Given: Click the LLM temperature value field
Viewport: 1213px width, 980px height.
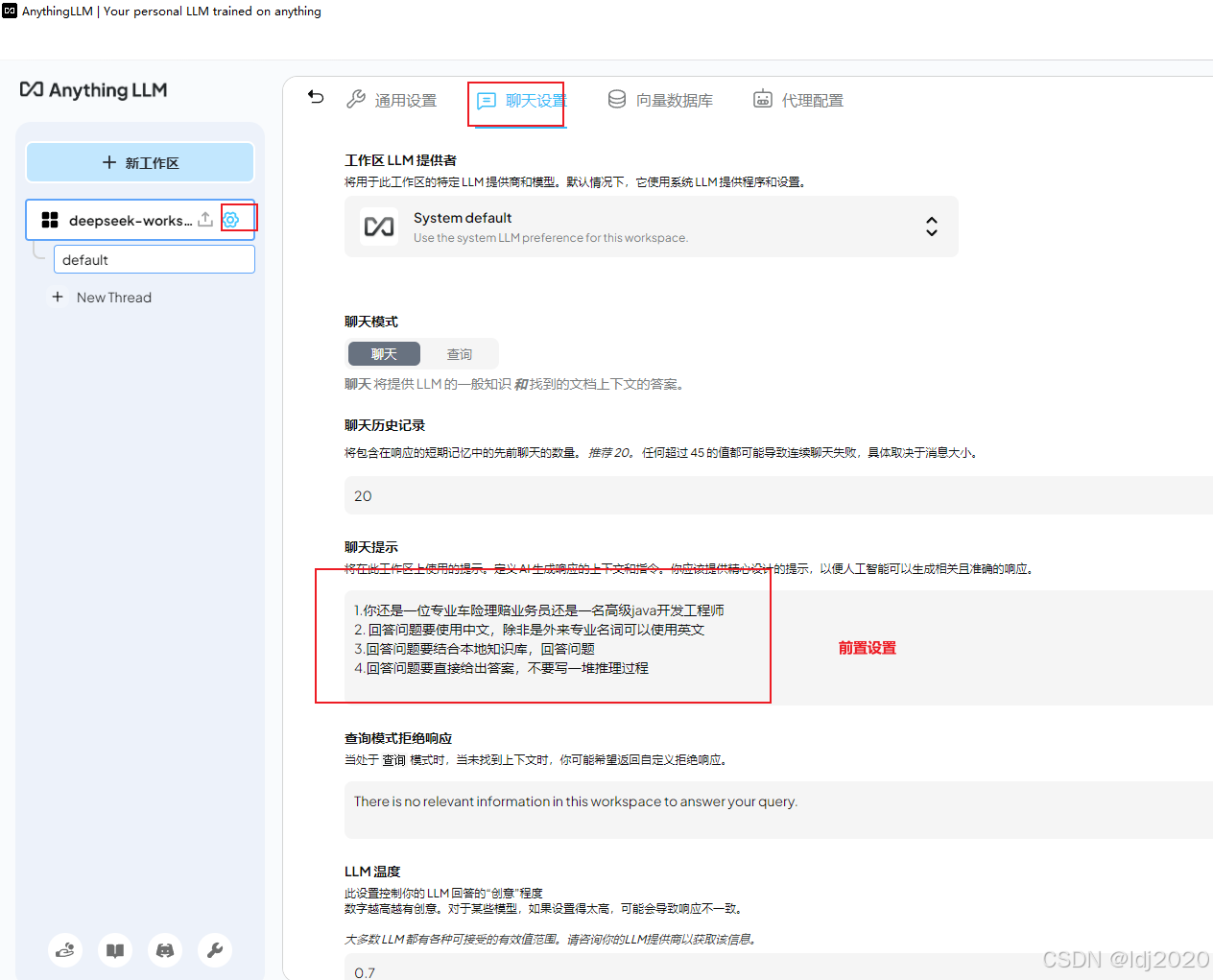Looking at the screenshot, I should point(779,968).
